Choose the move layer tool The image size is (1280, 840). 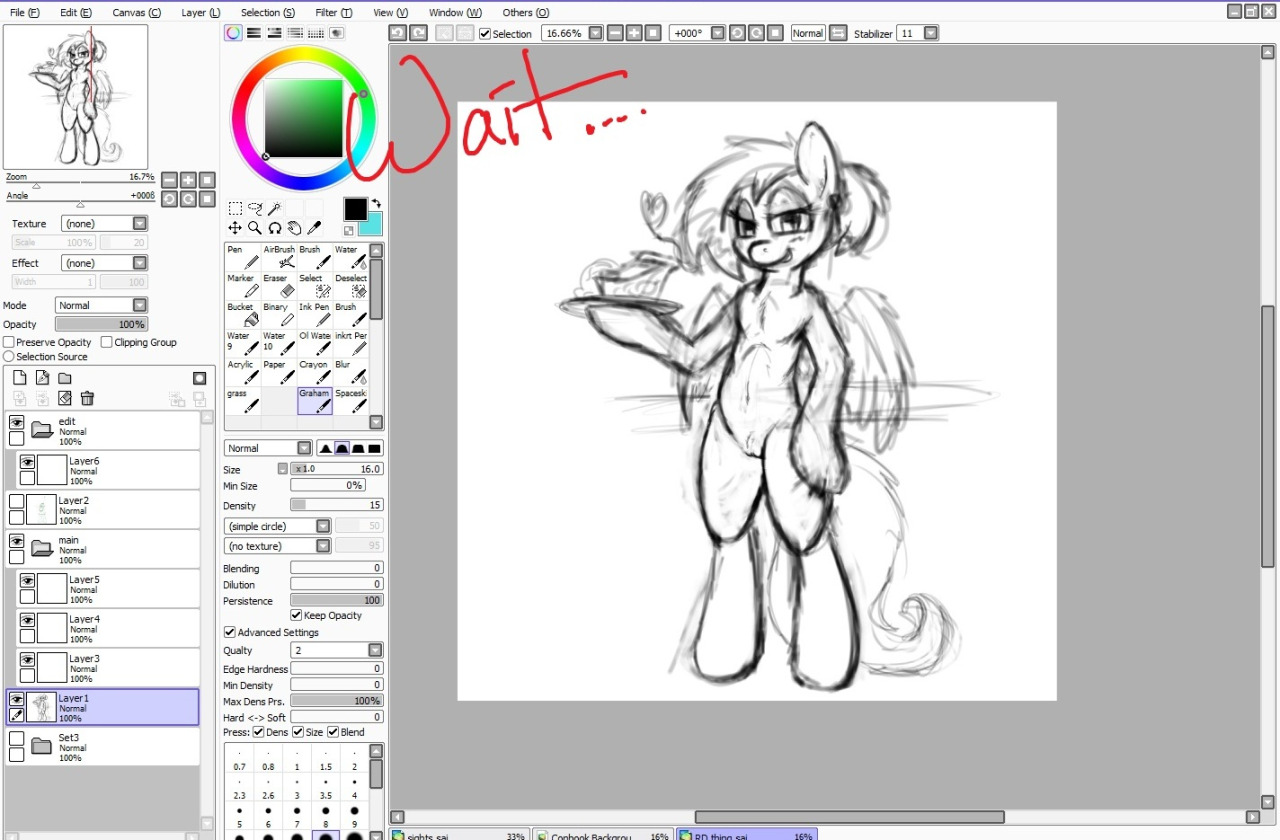pyautogui.click(x=235, y=228)
